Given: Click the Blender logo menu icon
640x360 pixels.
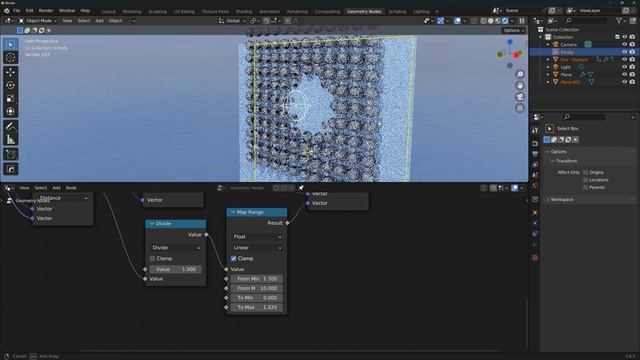Looking at the screenshot, I should pyautogui.click(x=7, y=11).
